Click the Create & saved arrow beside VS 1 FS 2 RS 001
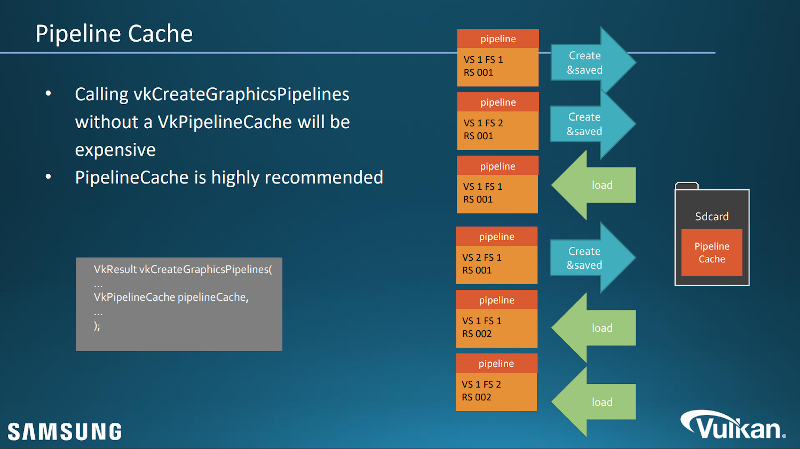This screenshot has width=800, height=449. tap(590, 124)
